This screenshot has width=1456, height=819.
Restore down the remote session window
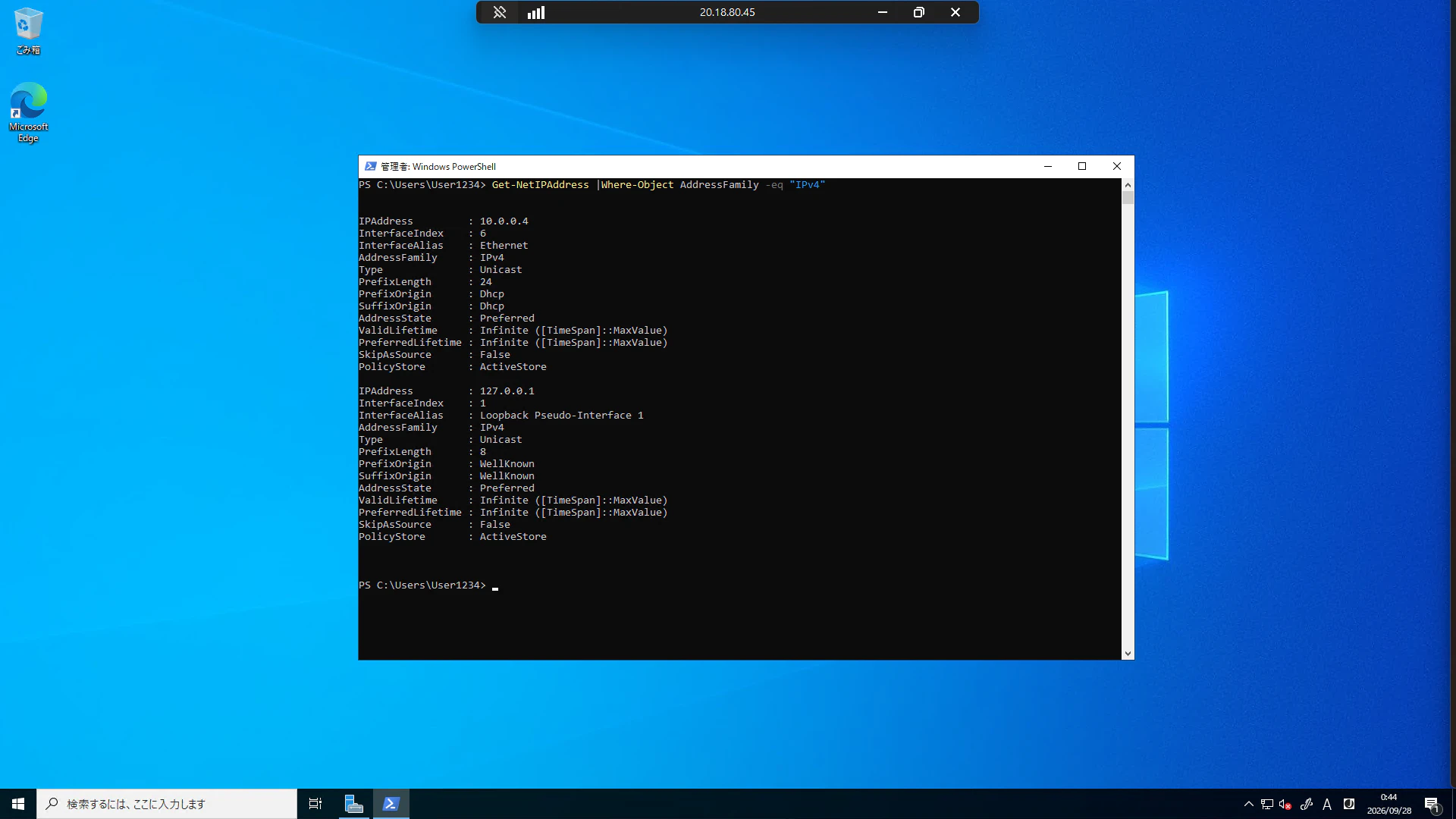click(919, 12)
